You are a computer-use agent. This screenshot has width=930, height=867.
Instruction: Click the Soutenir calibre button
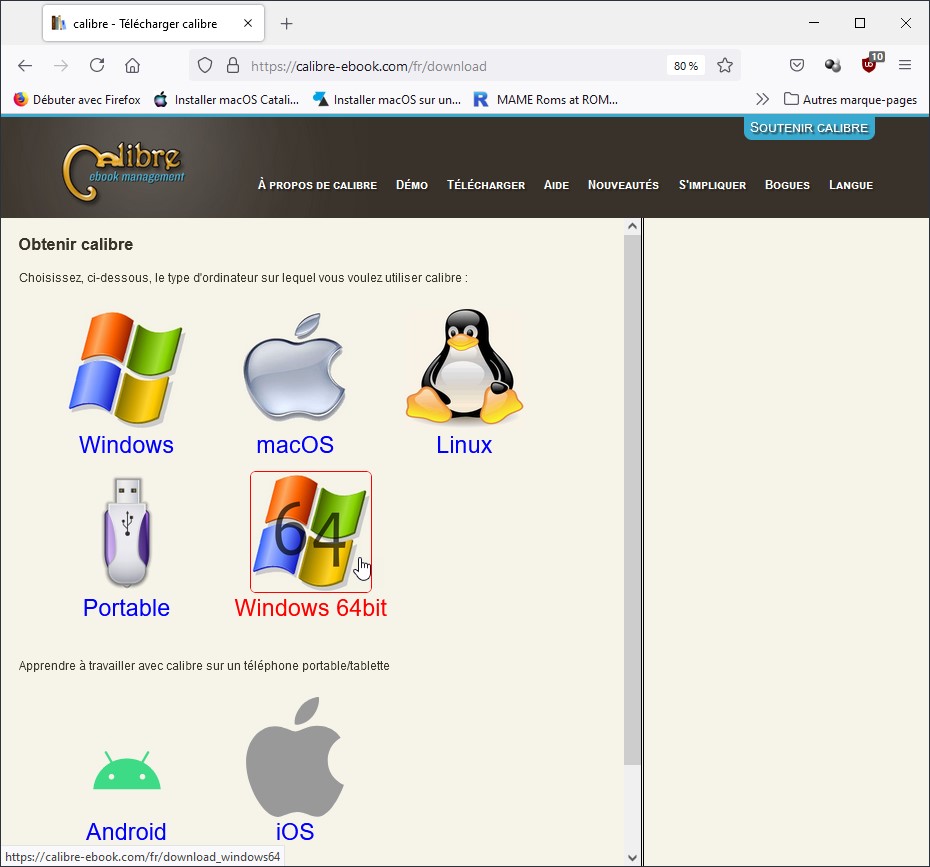(x=809, y=128)
